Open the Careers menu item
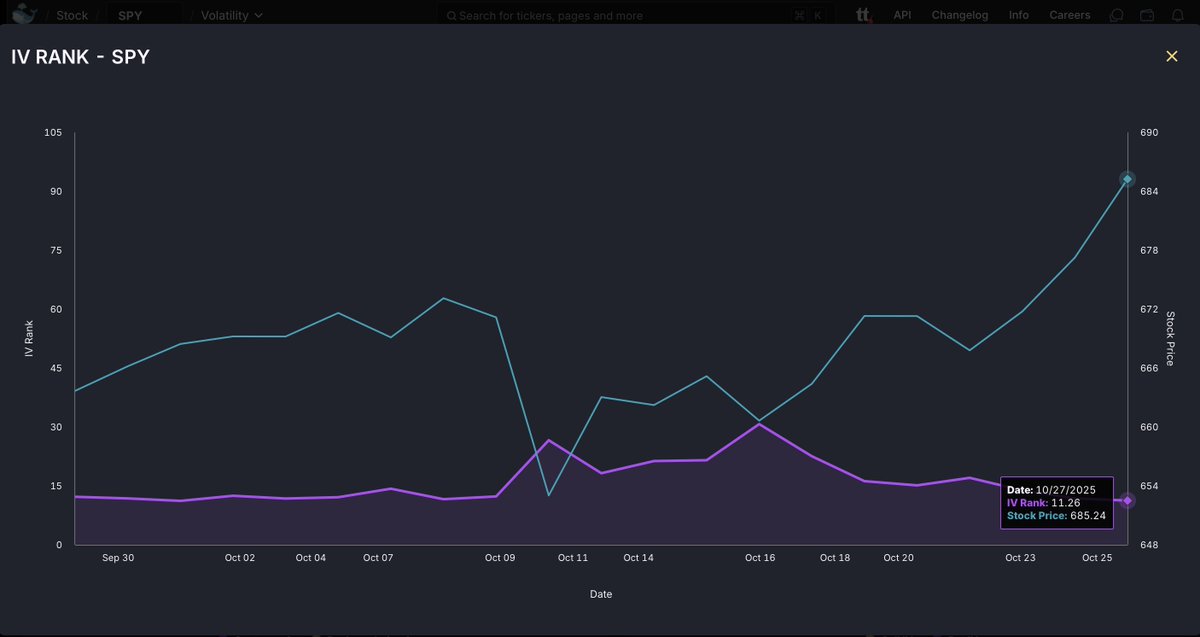Viewport: 1200px width, 637px height. click(x=1070, y=15)
